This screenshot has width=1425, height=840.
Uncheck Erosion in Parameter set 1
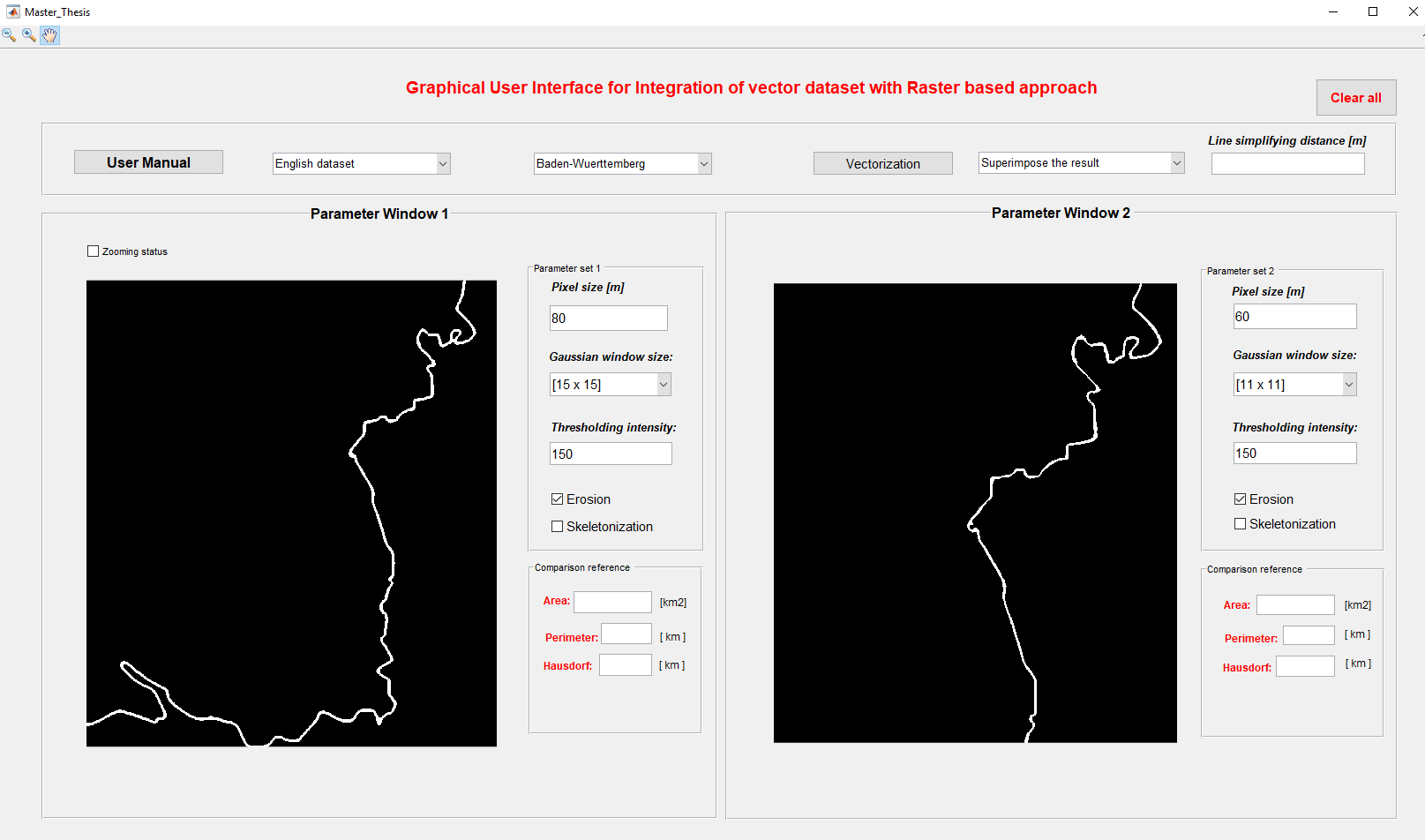tap(557, 499)
